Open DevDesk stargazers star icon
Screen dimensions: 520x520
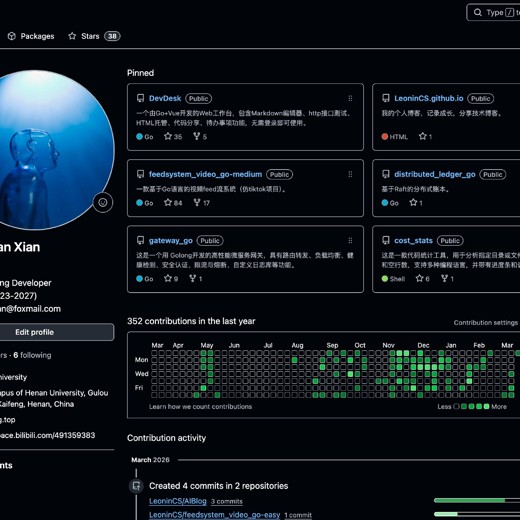pos(168,136)
